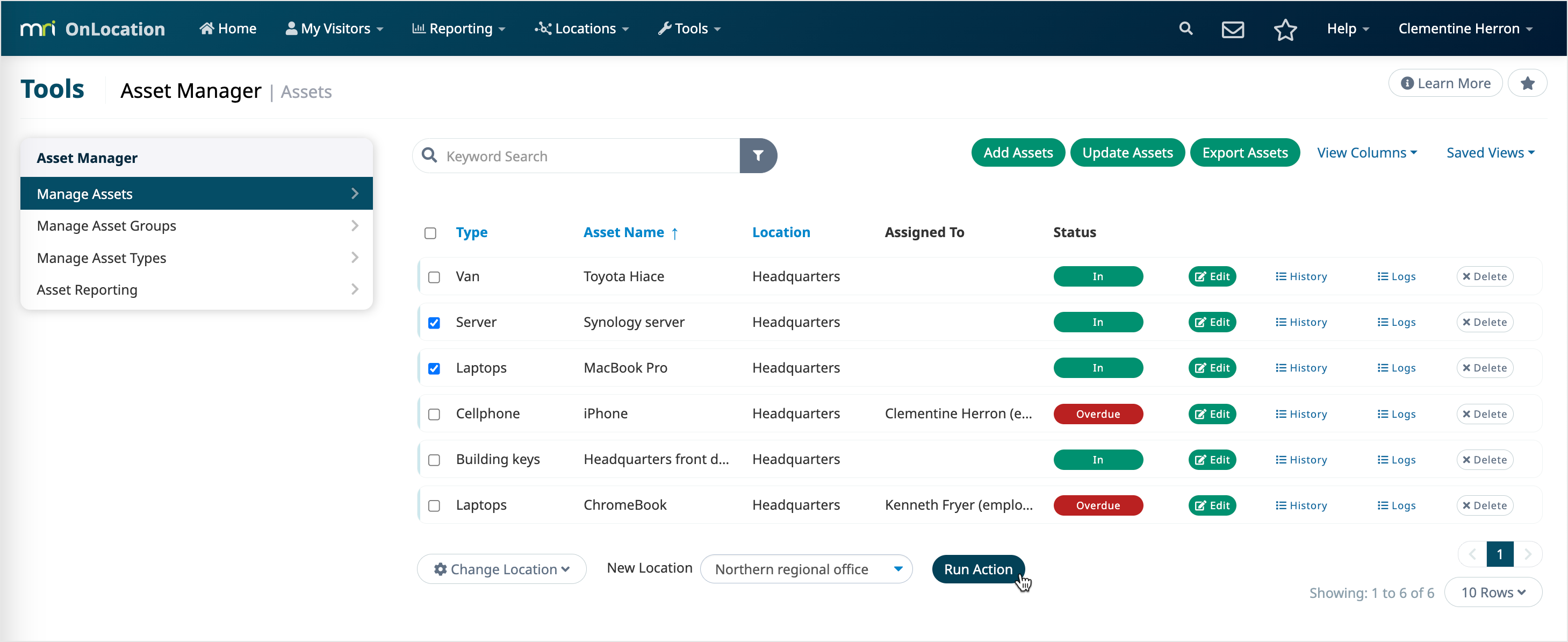Expand Asset Reporting chevron
Image resolution: width=1568 pixels, height=642 pixels.
(x=354, y=289)
